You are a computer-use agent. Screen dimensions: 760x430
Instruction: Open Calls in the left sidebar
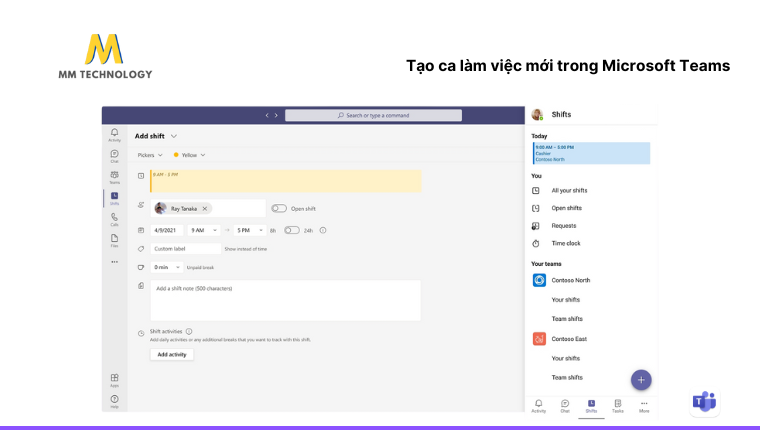tap(114, 220)
